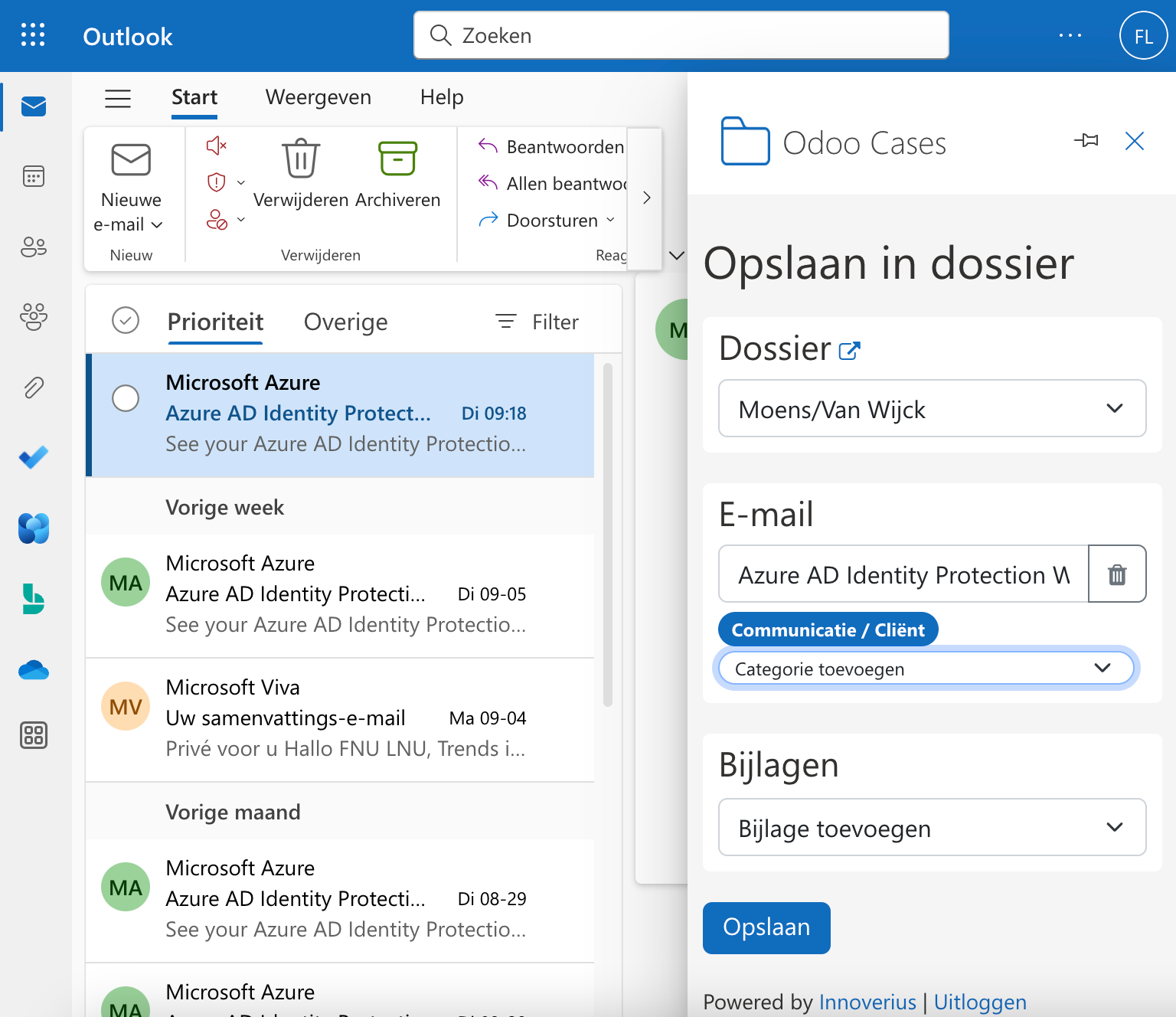The height and width of the screenshot is (1017, 1176).
Task: Open People contacts in the left rail
Action: [x=34, y=247]
